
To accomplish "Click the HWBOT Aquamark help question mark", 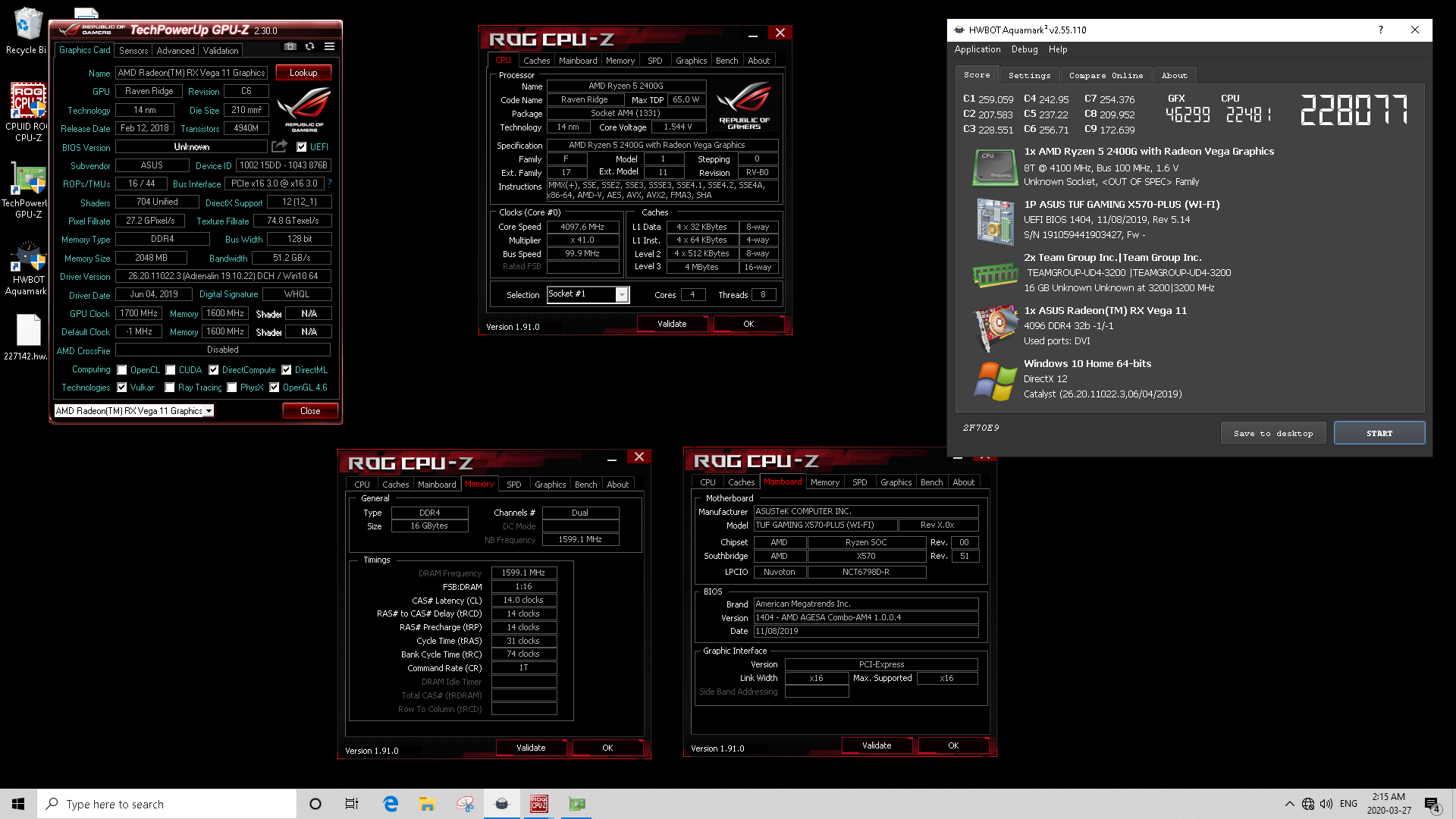I will click(1380, 30).
